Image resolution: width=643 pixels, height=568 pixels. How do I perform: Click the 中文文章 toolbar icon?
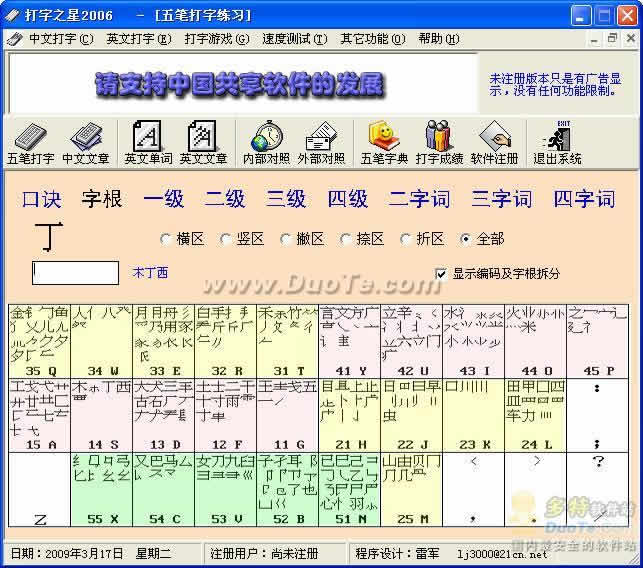[86, 141]
